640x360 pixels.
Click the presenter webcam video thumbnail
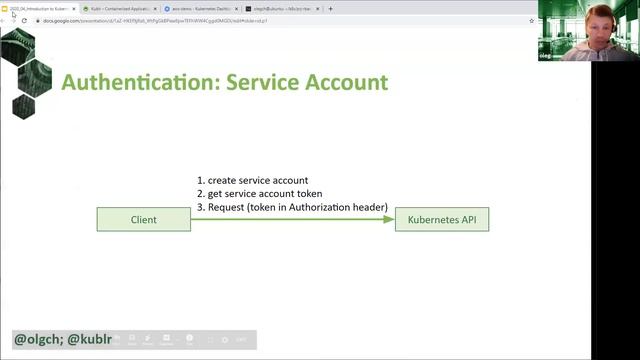click(589, 31)
